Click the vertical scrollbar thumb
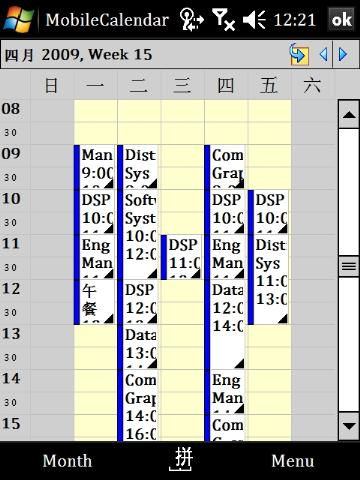Image resolution: width=360 pixels, height=480 pixels. 349,266
